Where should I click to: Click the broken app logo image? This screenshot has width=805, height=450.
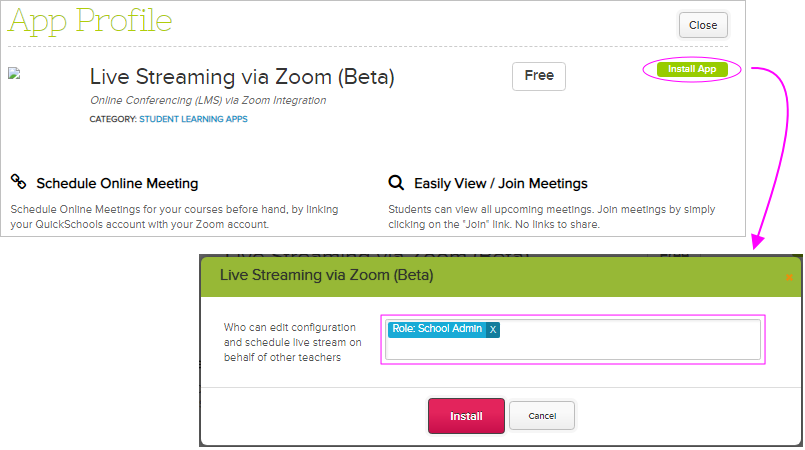coord(14,73)
